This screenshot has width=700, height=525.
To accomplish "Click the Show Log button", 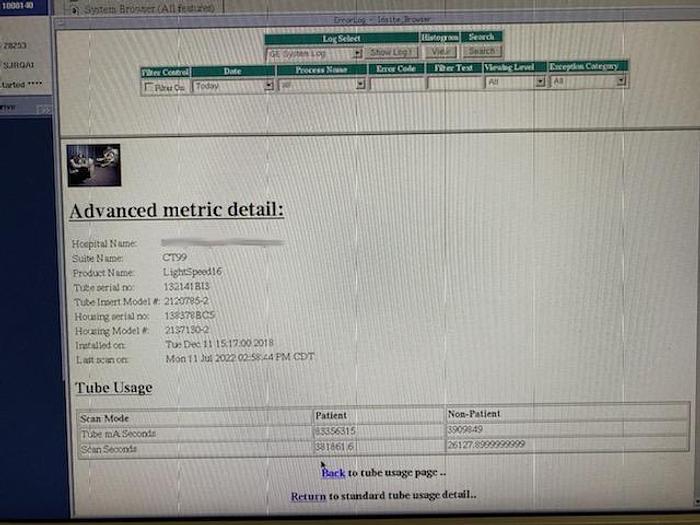I will pyautogui.click(x=392, y=51).
